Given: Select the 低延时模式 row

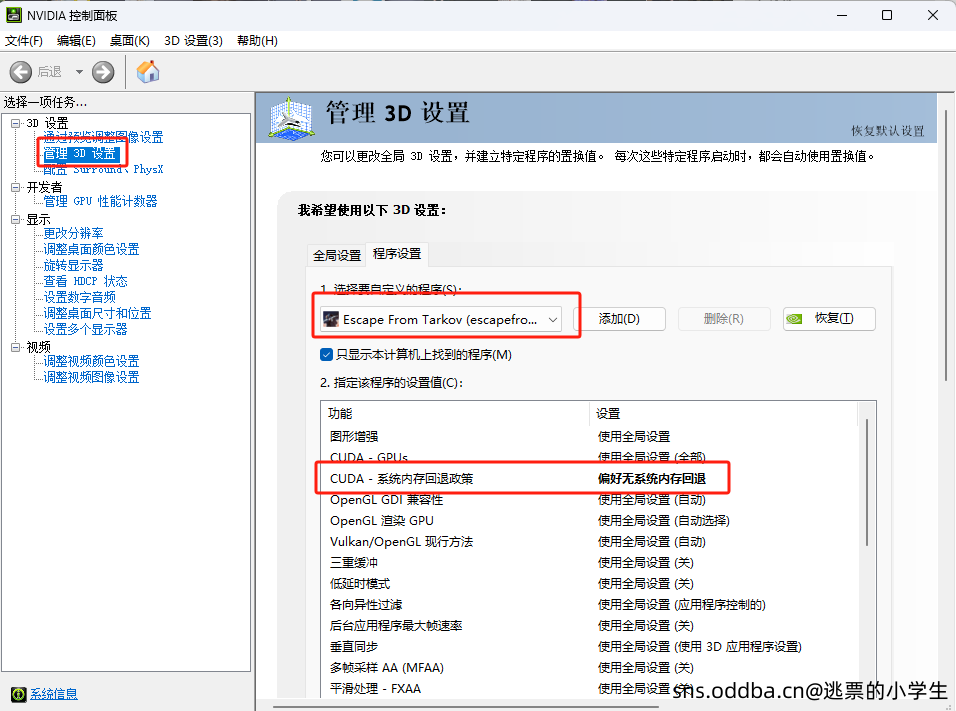Looking at the screenshot, I should tap(589, 584).
